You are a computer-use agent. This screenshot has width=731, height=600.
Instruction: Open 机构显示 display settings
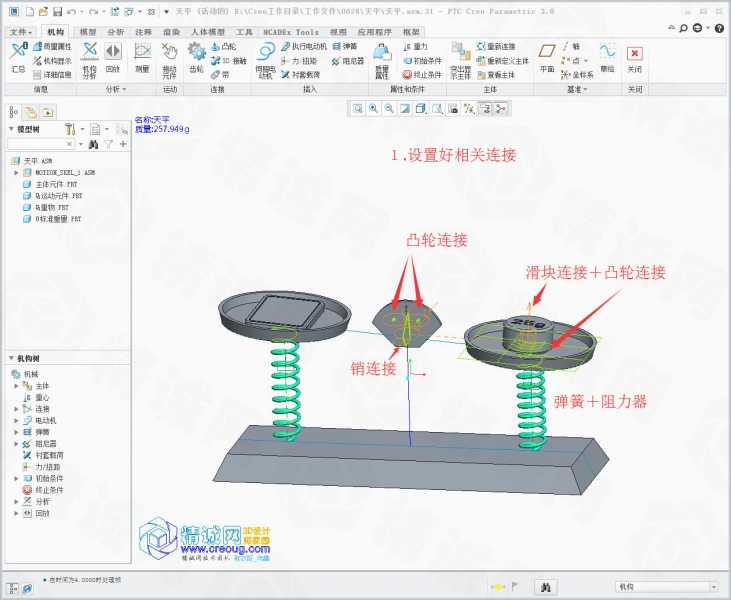(x=53, y=61)
